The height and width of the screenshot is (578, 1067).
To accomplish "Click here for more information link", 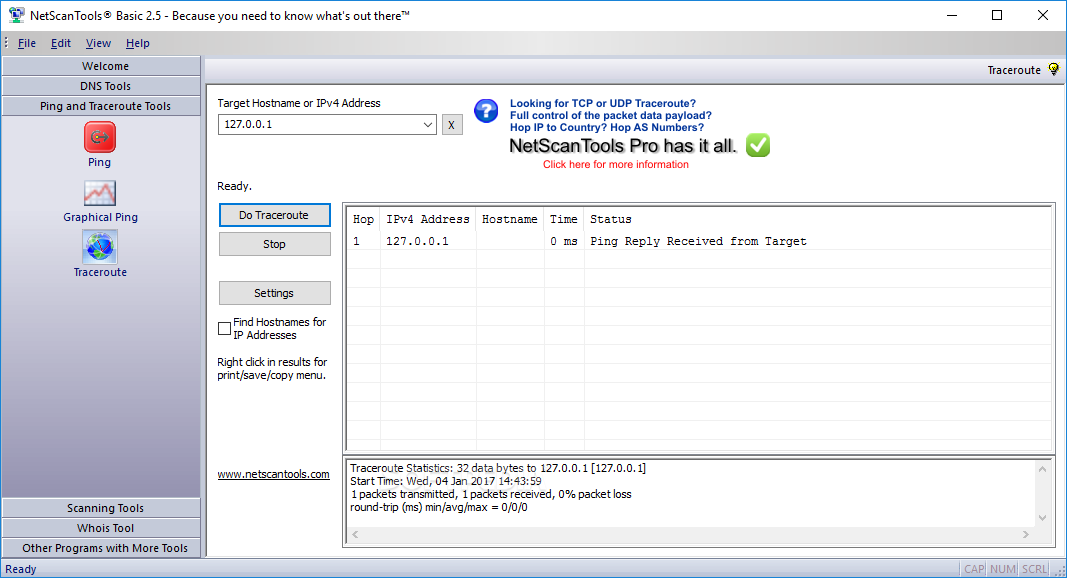I will coord(616,164).
